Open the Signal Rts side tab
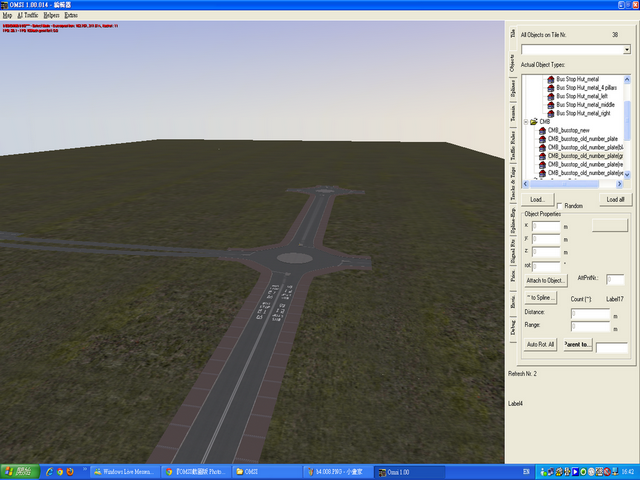The image size is (640, 480). coord(513,251)
